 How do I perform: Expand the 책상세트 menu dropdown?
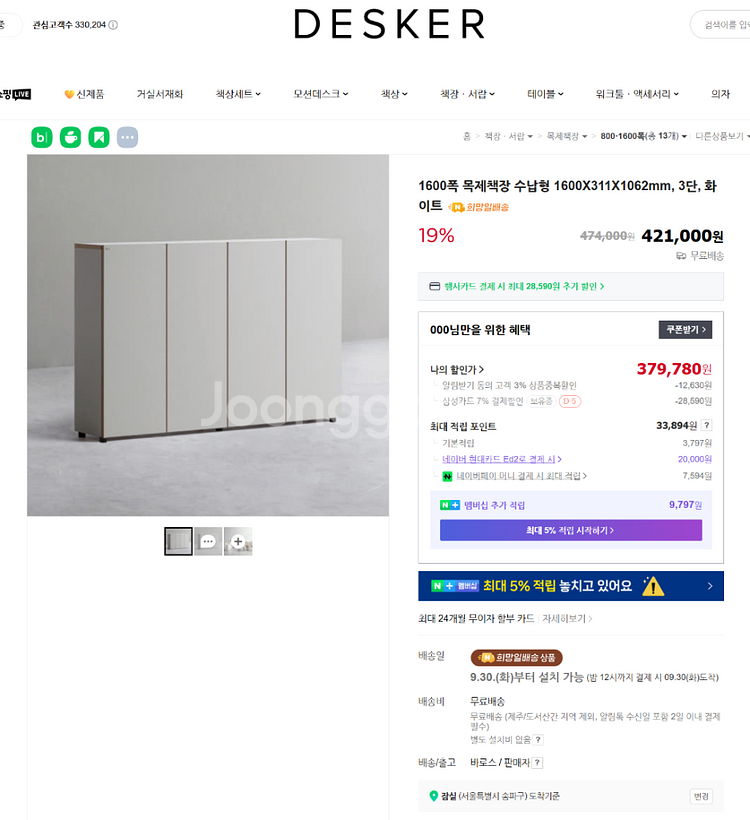[238, 94]
